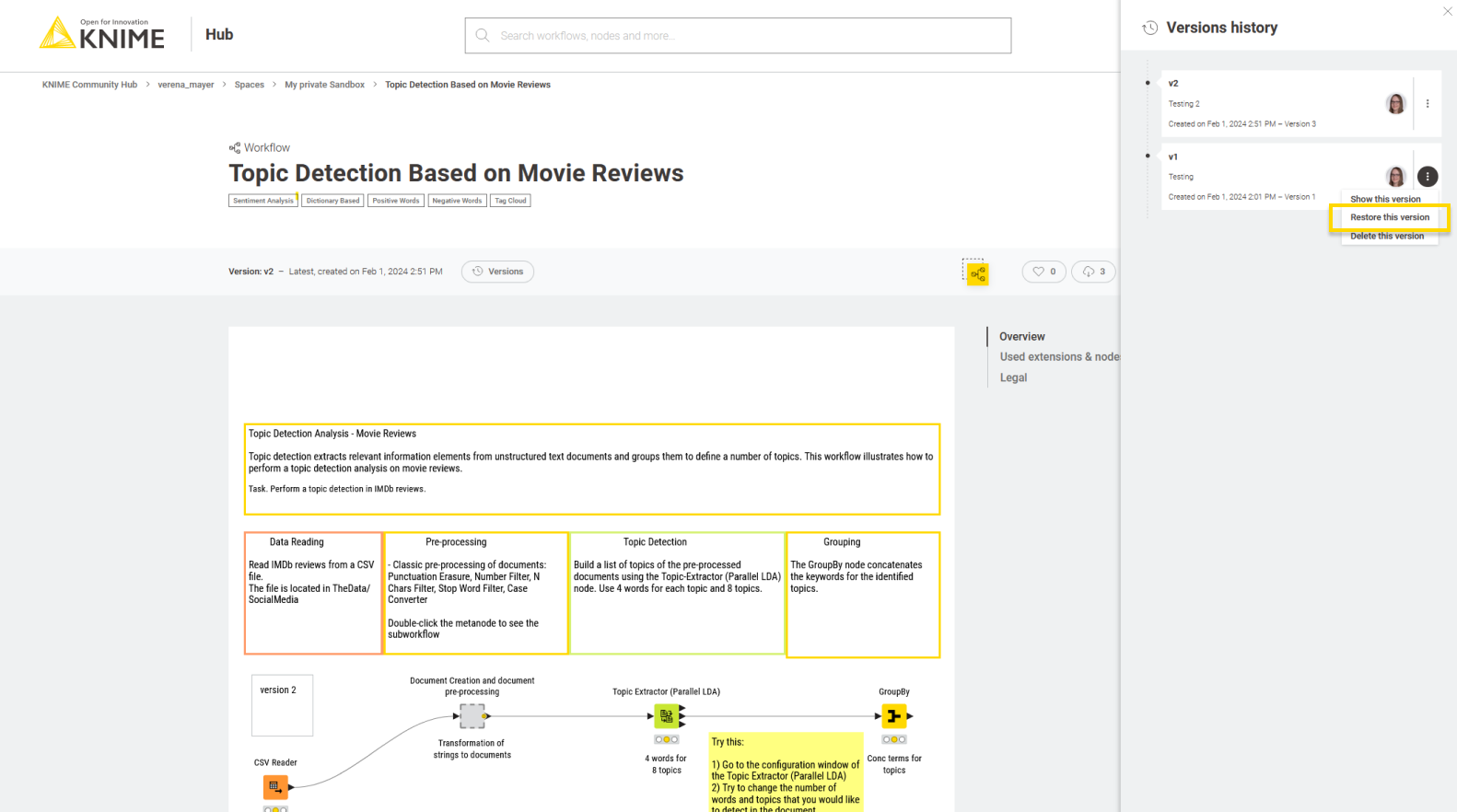Click the yellow workflow drag icon
Viewport: 1457px width, 812px height.
(977, 273)
